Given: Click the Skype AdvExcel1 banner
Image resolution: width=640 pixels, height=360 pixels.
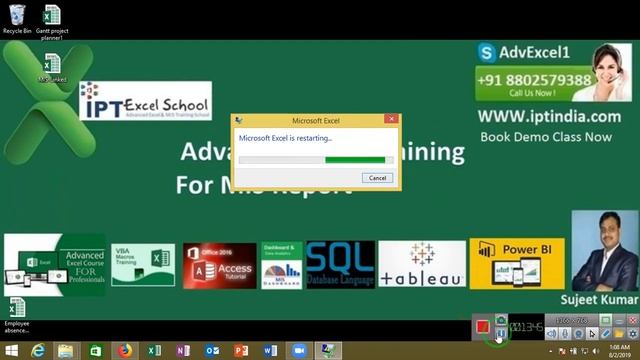Looking at the screenshot, I should coord(524,53).
